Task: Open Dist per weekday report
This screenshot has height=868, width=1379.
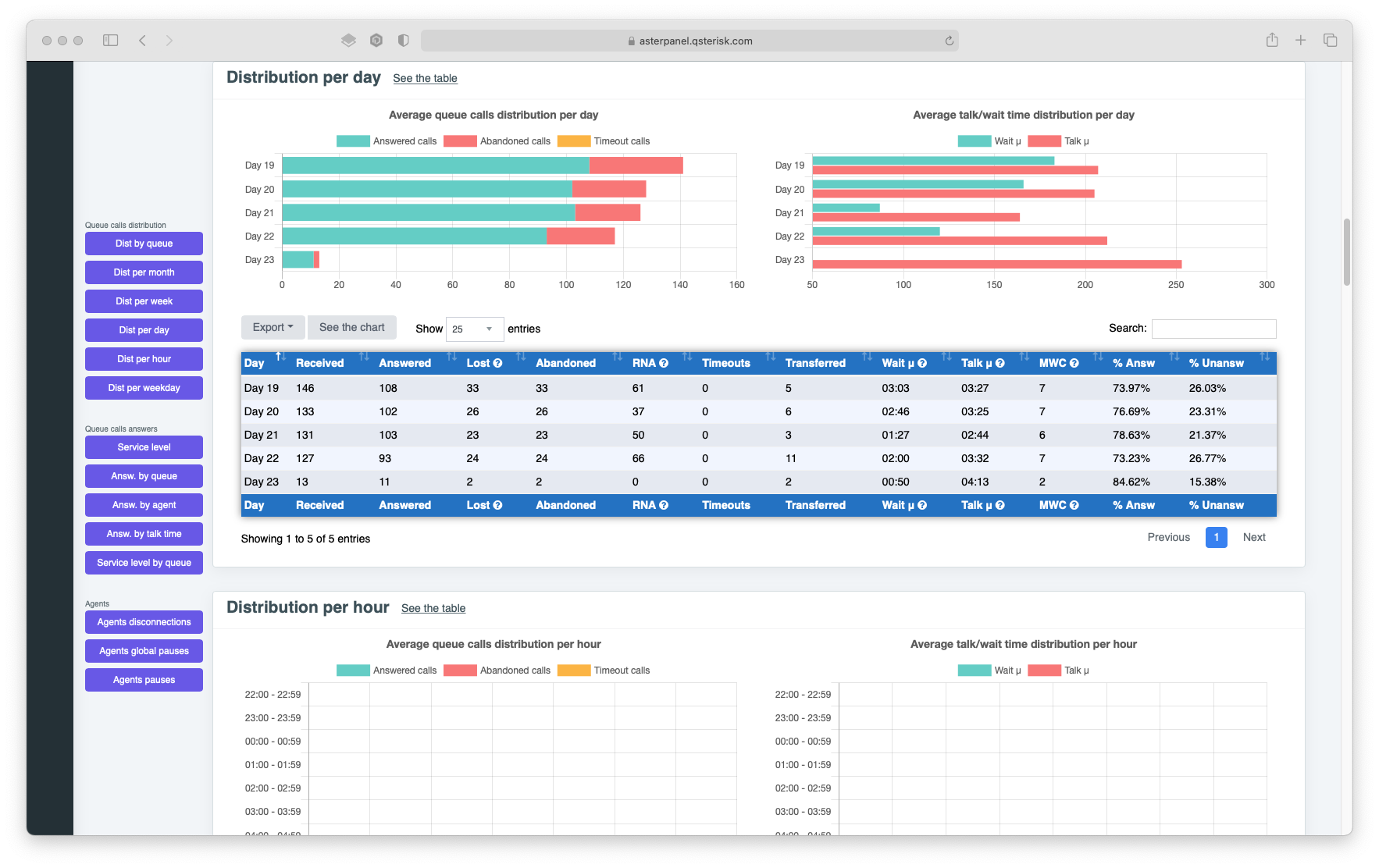Action: point(144,388)
